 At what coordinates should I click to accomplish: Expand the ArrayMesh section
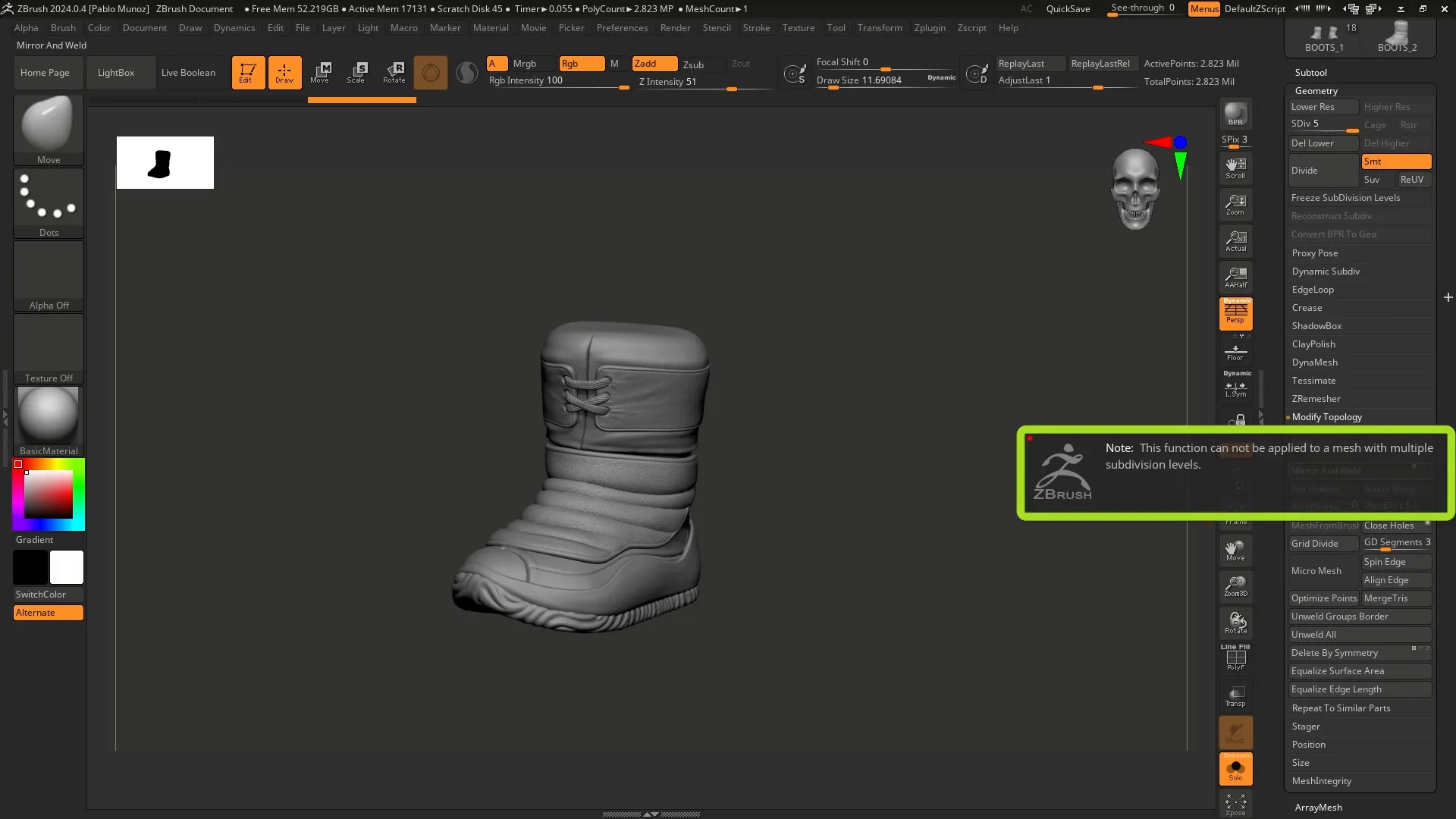pos(1318,808)
